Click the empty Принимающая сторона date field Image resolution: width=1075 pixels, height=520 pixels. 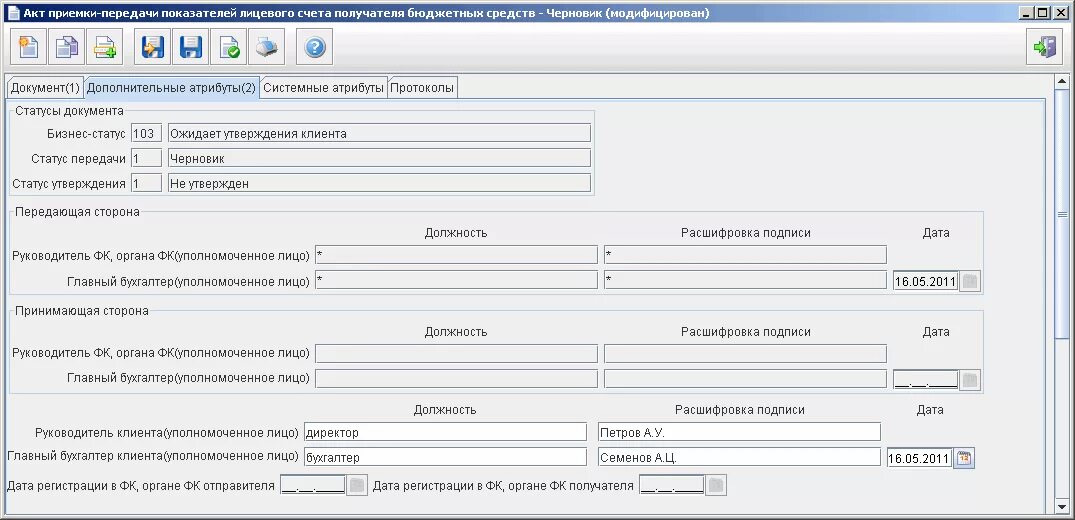coord(926,379)
